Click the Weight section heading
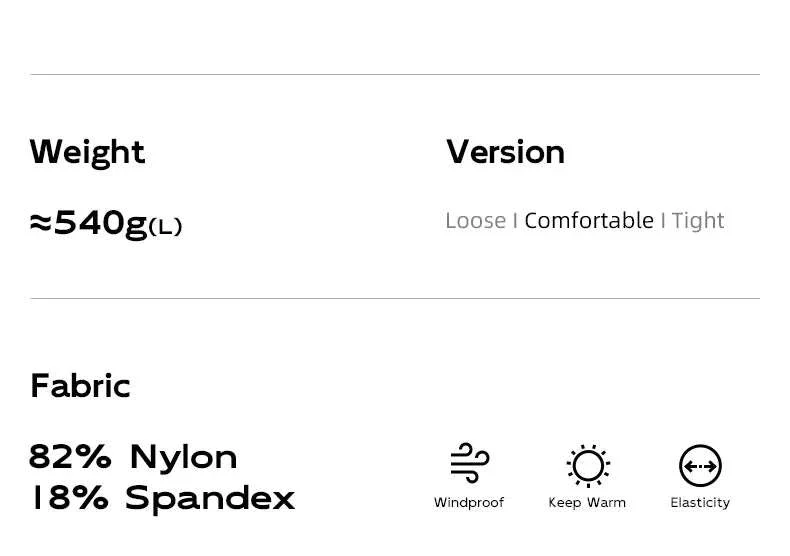This screenshot has width=790, height=556. point(88,153)
